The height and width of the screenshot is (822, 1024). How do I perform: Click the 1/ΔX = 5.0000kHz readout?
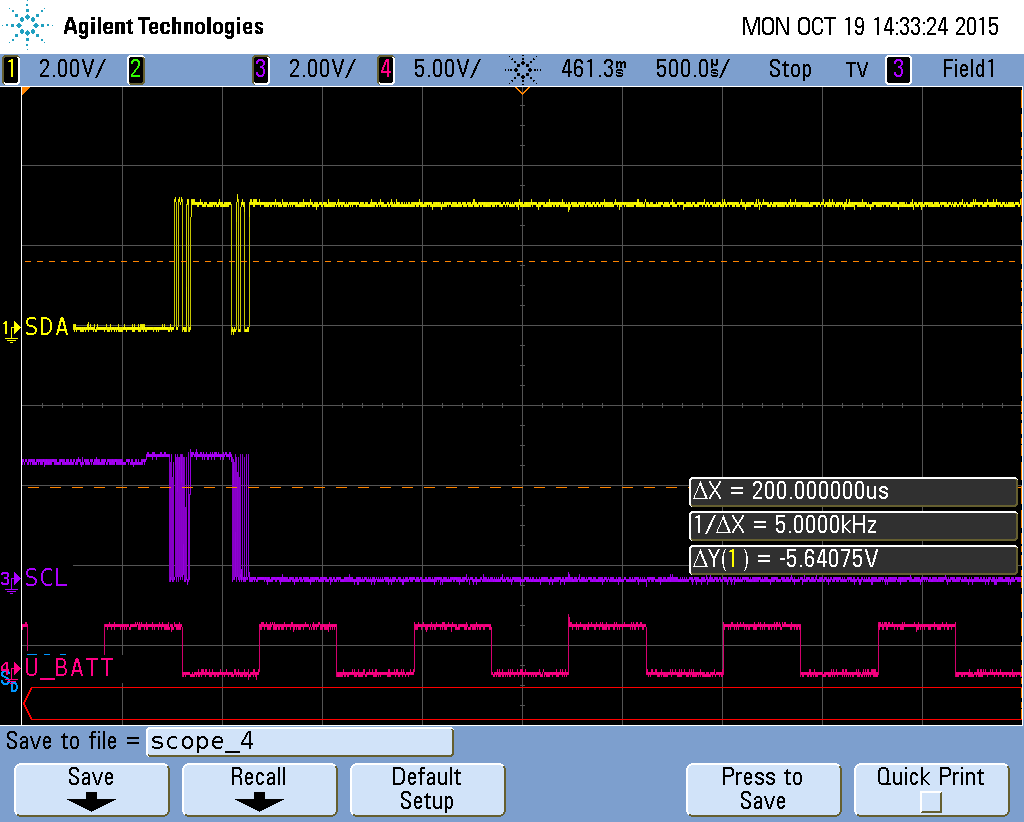[x=853, y=525]
